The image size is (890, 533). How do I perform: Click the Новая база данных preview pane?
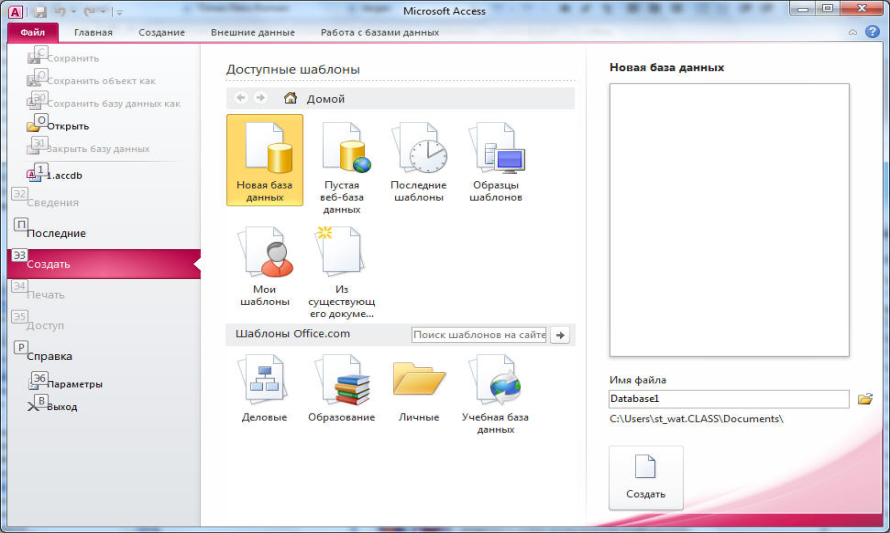pyautogui.click(x=729, y=220)
